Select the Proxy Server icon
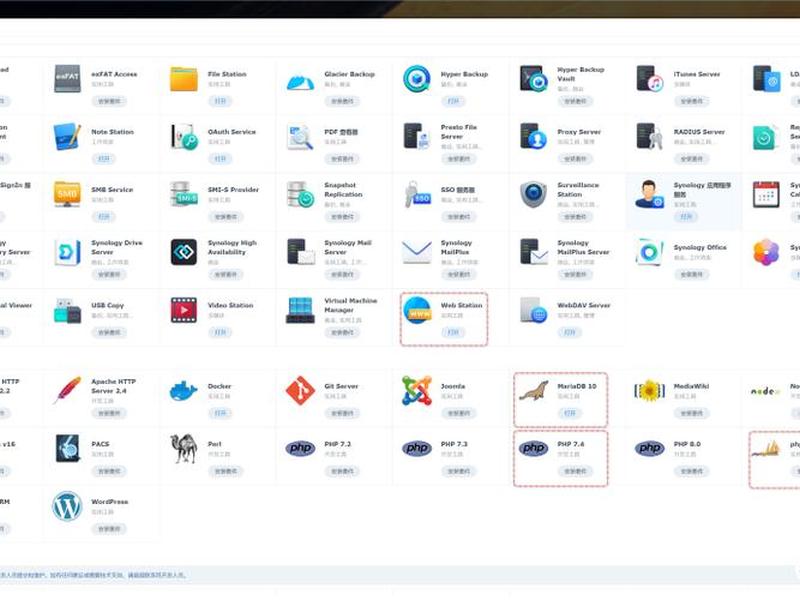This screenshot has width=800, height=600. click(x=534, y=136)
